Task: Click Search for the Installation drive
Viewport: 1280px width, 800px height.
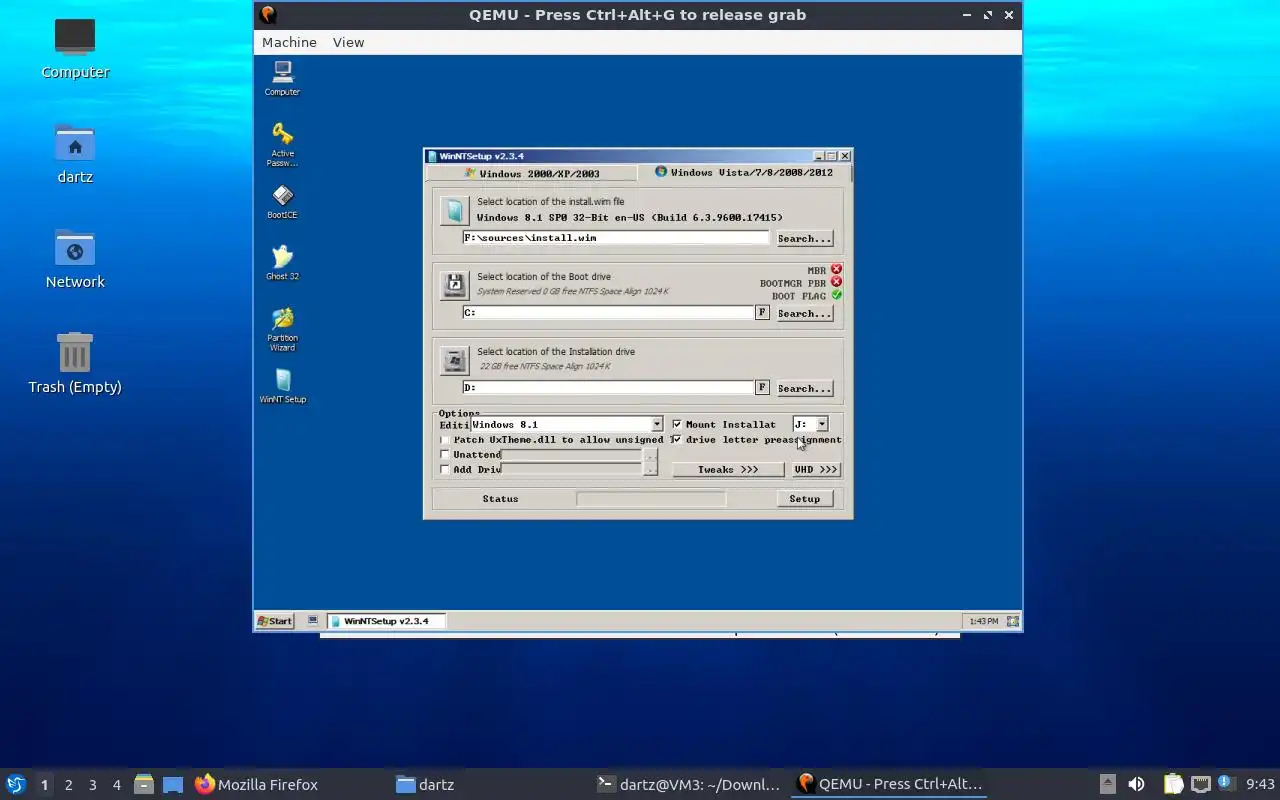Action: tap(804, 388)
